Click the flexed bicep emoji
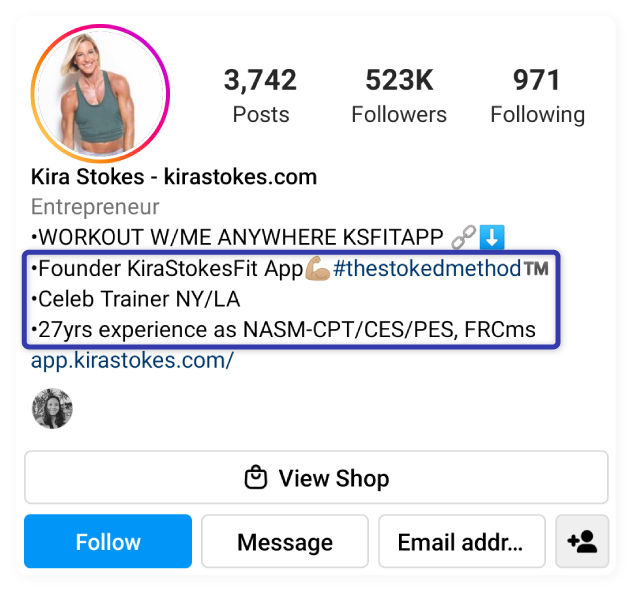The height and width of the screenshot is (590, 630). click(318, 269)
